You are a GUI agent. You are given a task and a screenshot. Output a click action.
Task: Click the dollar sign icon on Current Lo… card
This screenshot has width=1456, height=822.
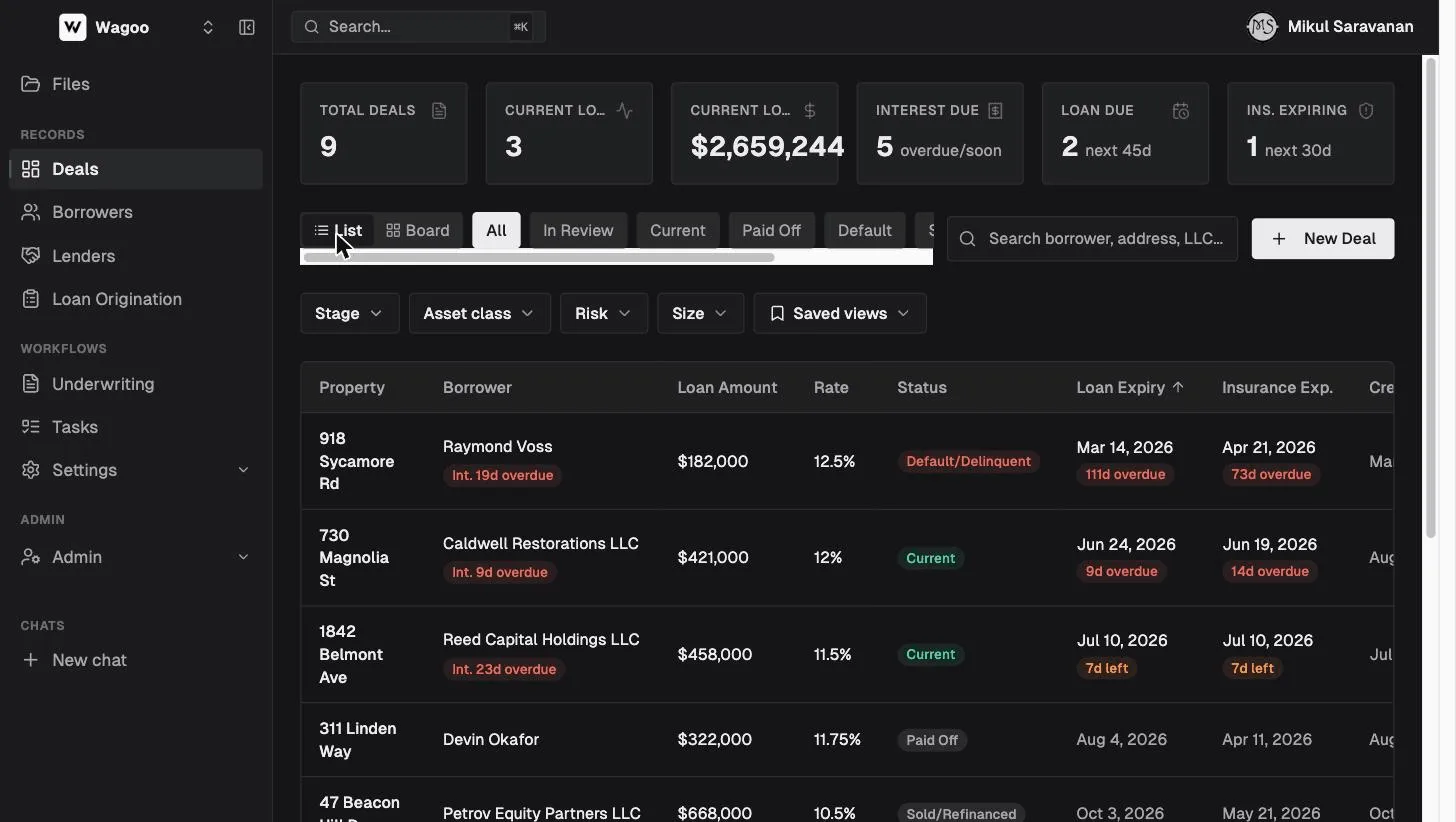(810, 110)
